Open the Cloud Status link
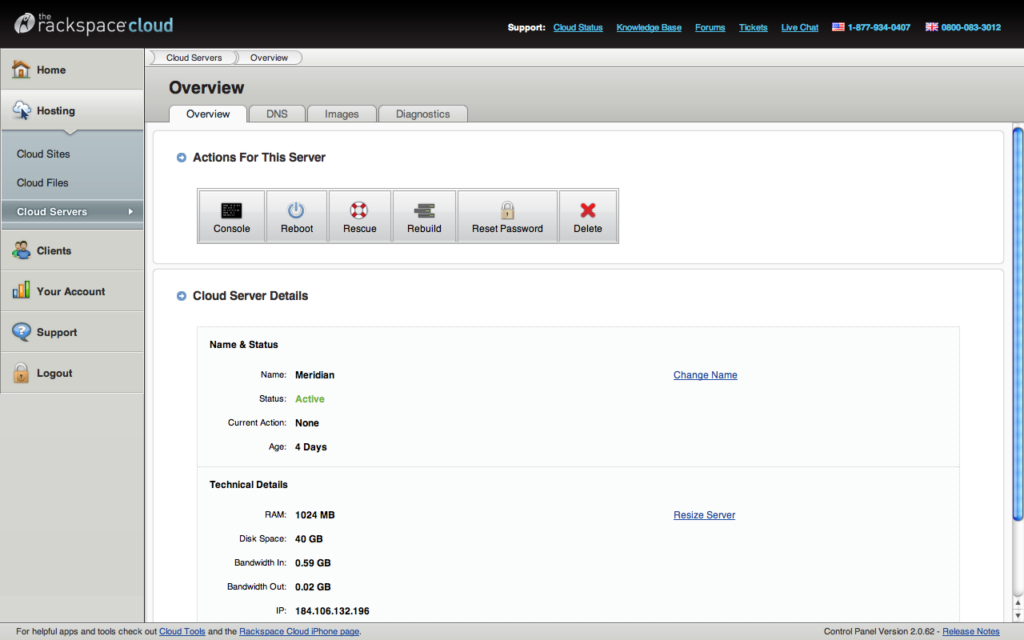Viewport: 1024px width, 640px height. (578, 27)
